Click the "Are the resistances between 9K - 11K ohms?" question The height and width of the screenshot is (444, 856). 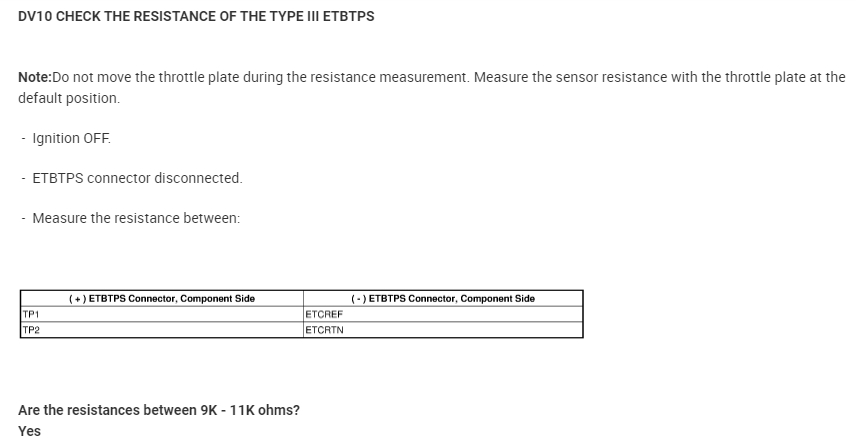159,410
